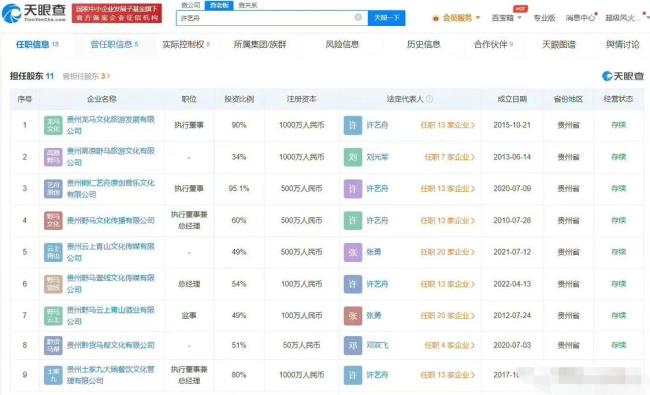Select 张勇 avatar in row 5

pos(353,252)
